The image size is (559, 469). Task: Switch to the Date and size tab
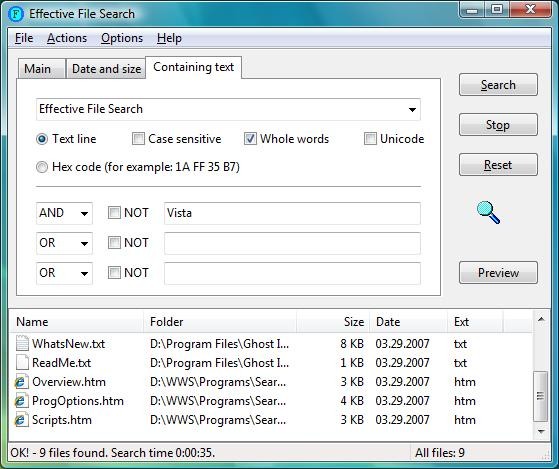[x=106, y=68]
